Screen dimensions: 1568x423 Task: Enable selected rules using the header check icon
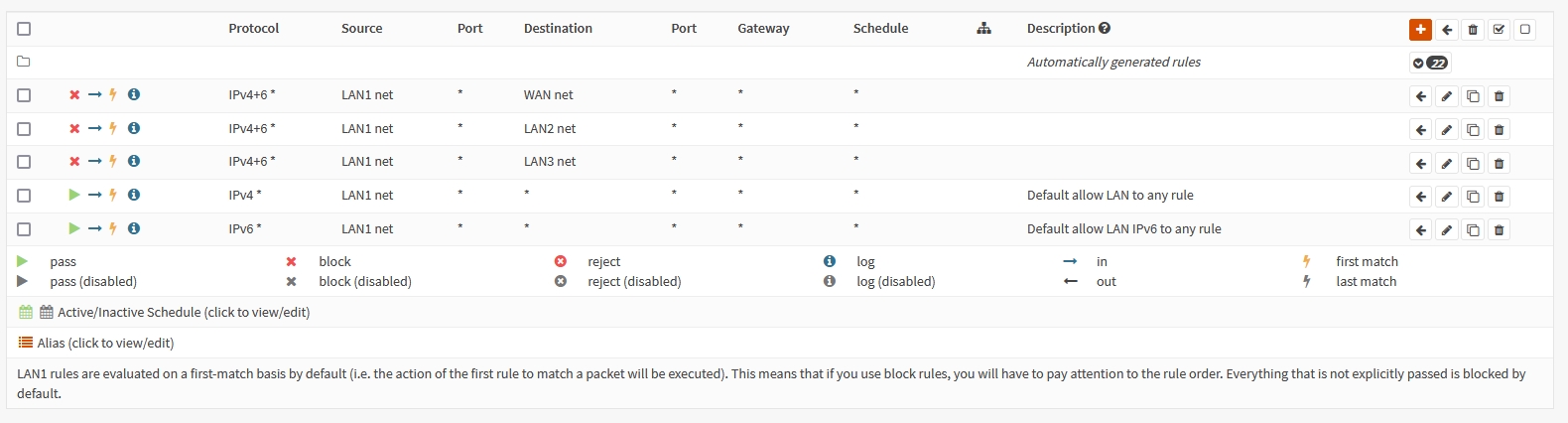tap(1499, 30)
